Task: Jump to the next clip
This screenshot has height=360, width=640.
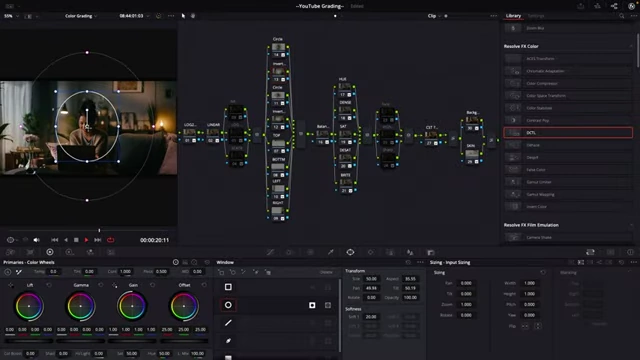Action: coord(98,240)
